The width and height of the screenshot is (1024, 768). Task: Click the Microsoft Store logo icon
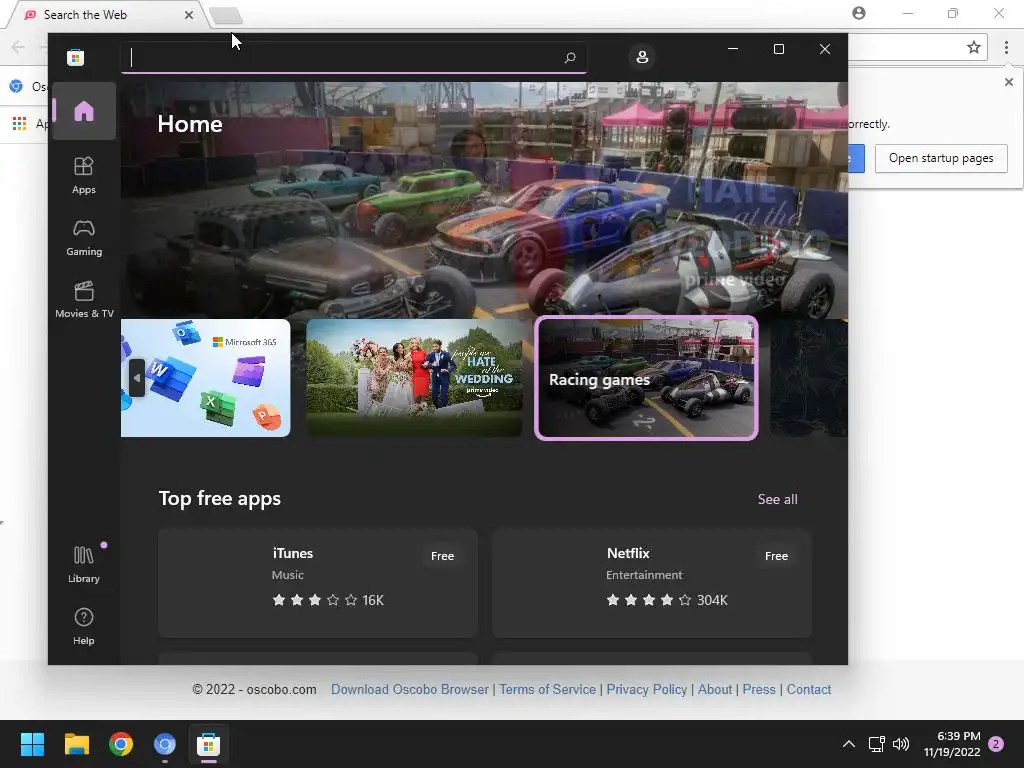click(75, 57)
